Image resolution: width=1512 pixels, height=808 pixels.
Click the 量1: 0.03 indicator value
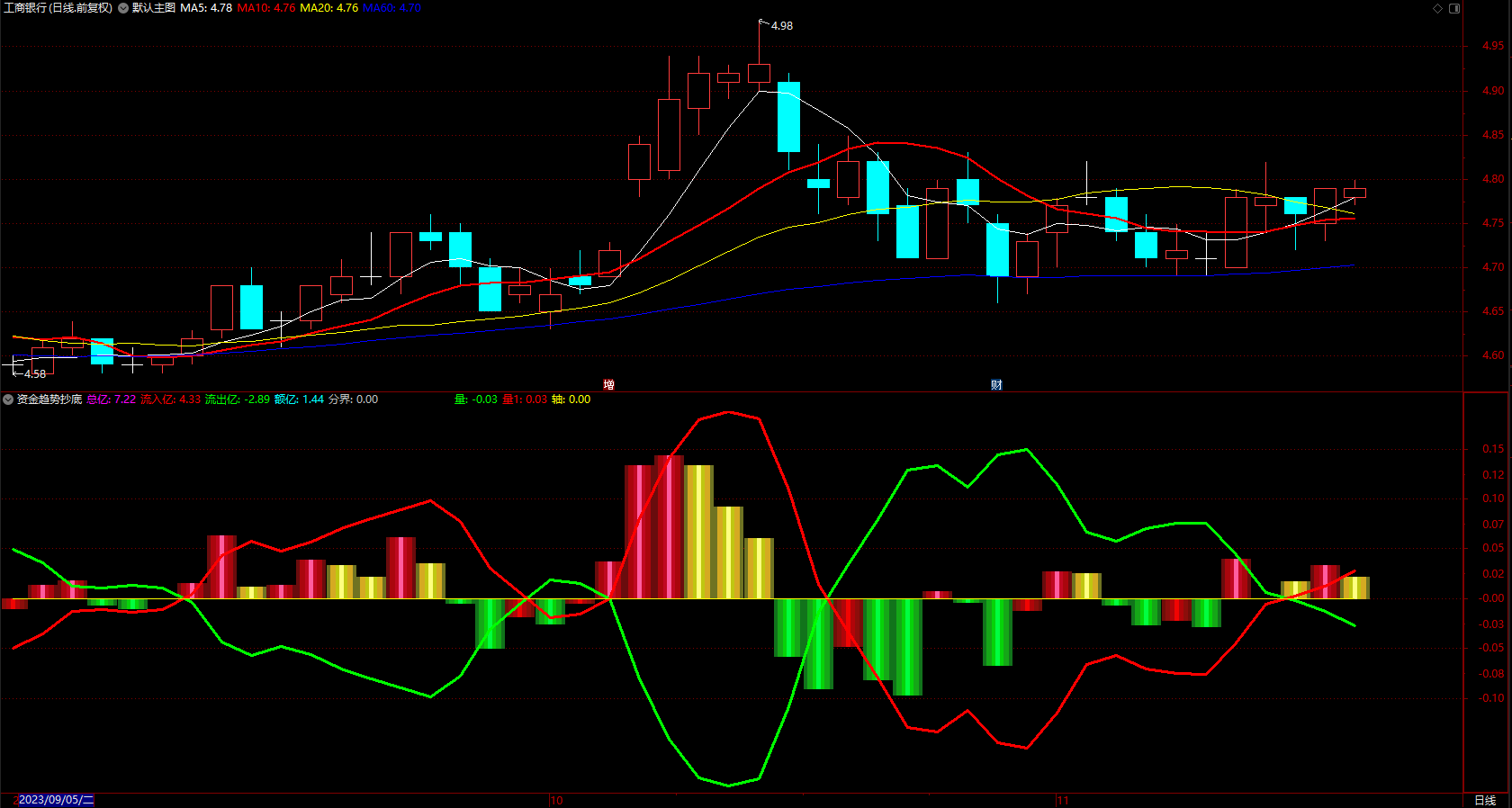click(x=525, y=400)
